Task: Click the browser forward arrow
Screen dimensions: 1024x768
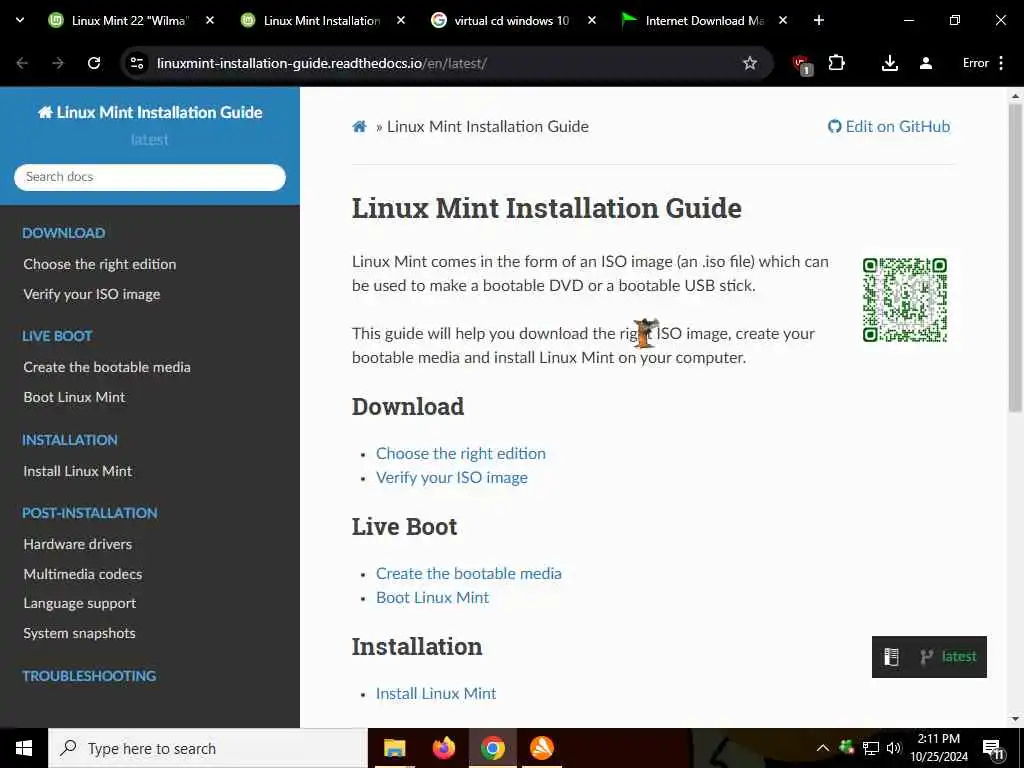Action: click(58, 63)
